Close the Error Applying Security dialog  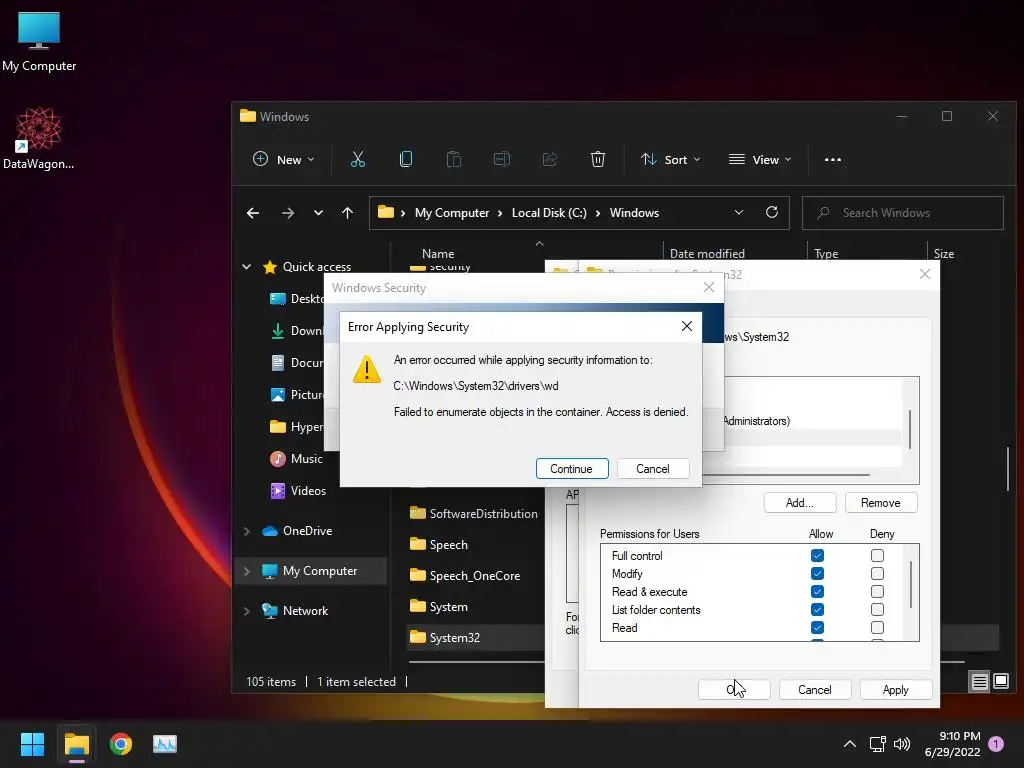[x=686, y=326]
